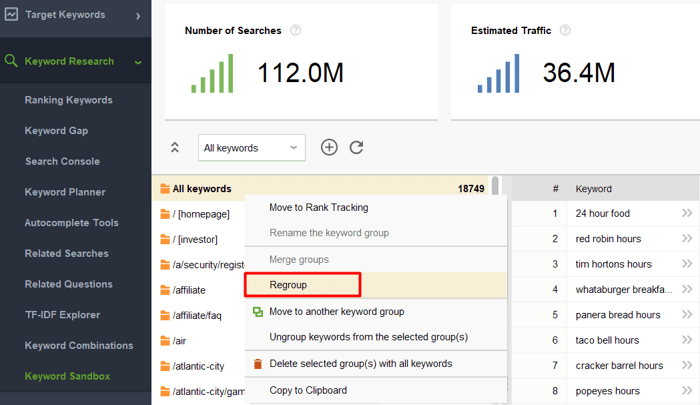This screenshot has height=405, width=700.
Task: Click help icon beside Estimated Traffic
Action: point(565,30)
